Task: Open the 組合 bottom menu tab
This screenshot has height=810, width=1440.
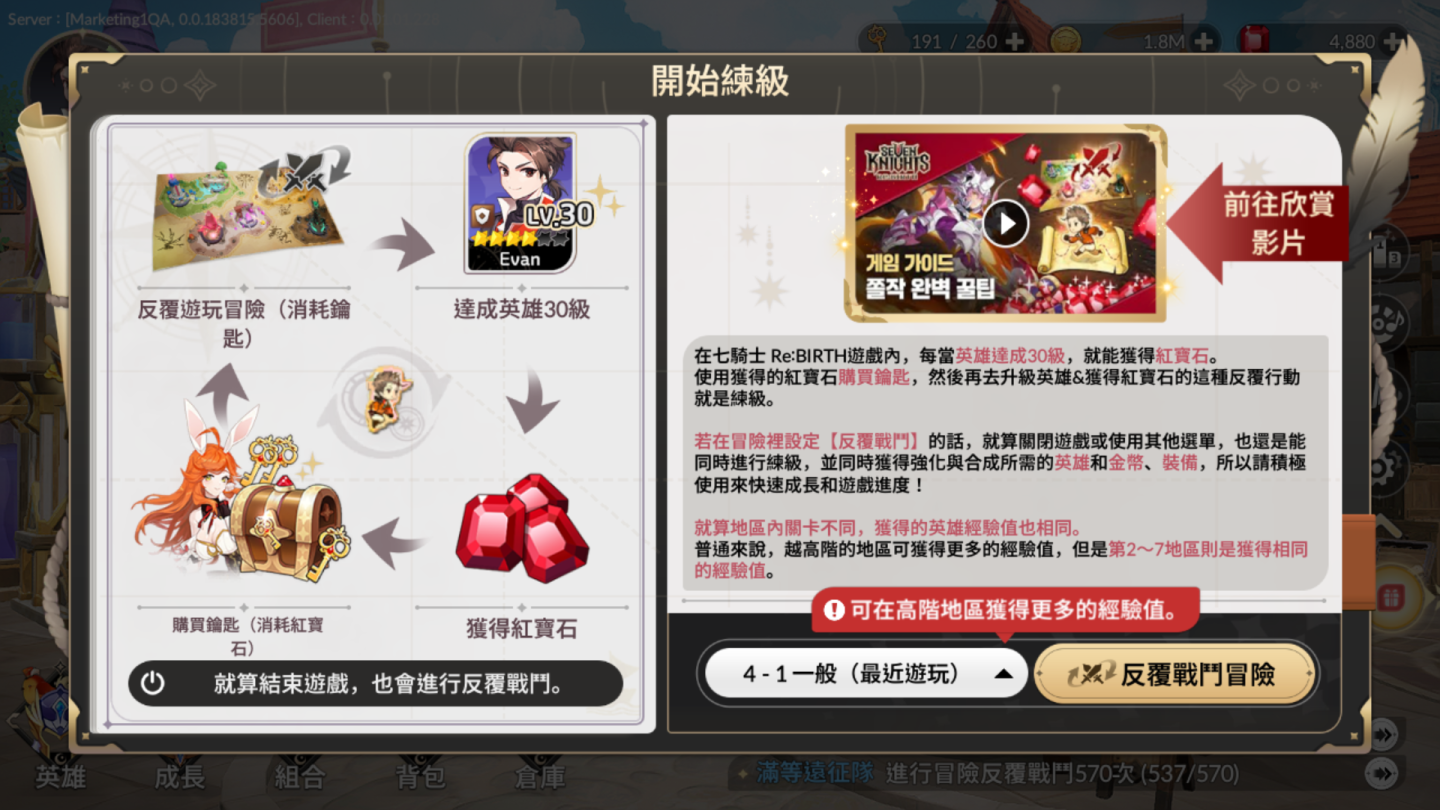Action: (300, 776)
